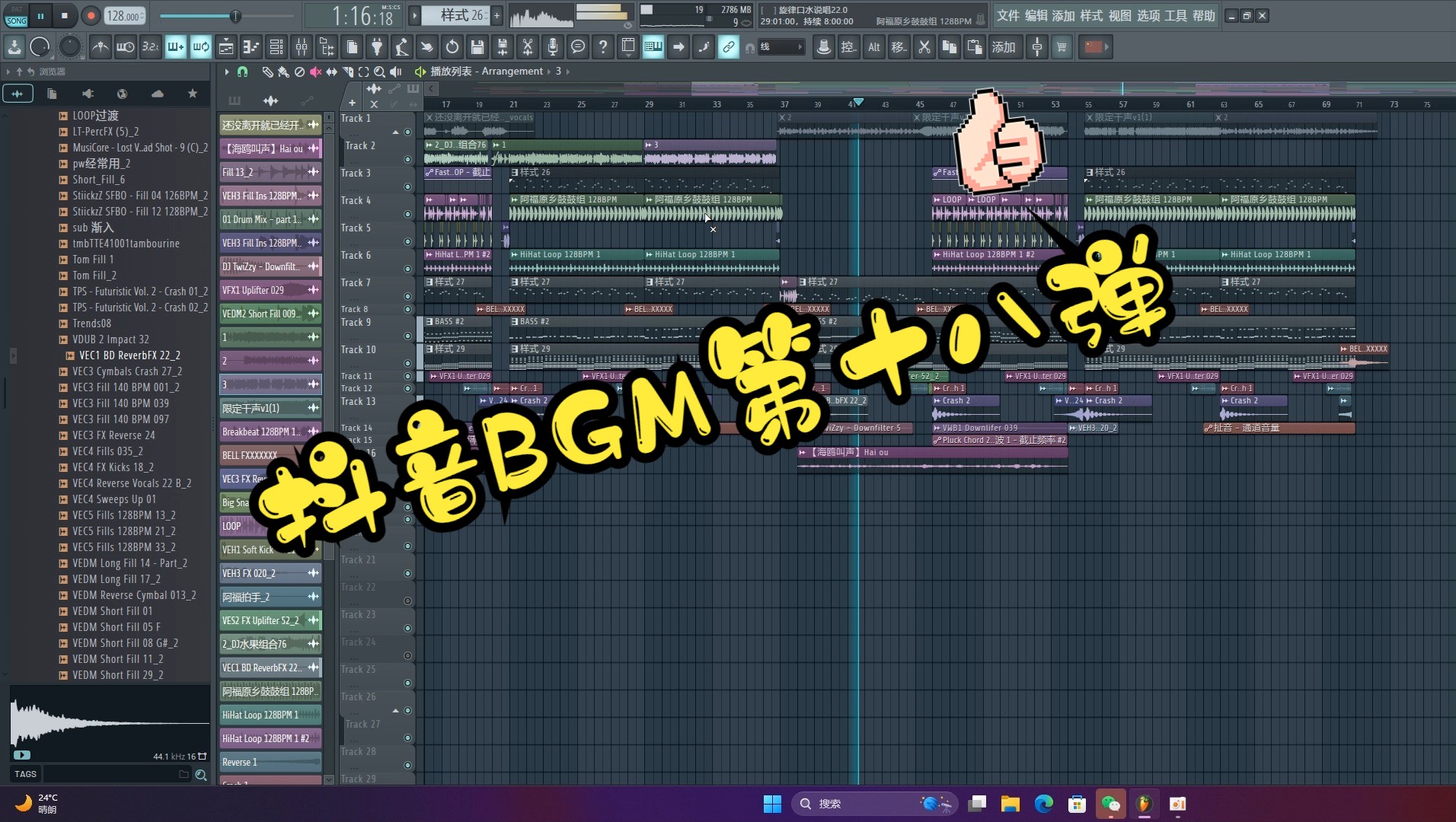Select the Select marquee tool in playlist
The width and height of the screenshot is (1456, 822).
[363, 72]
